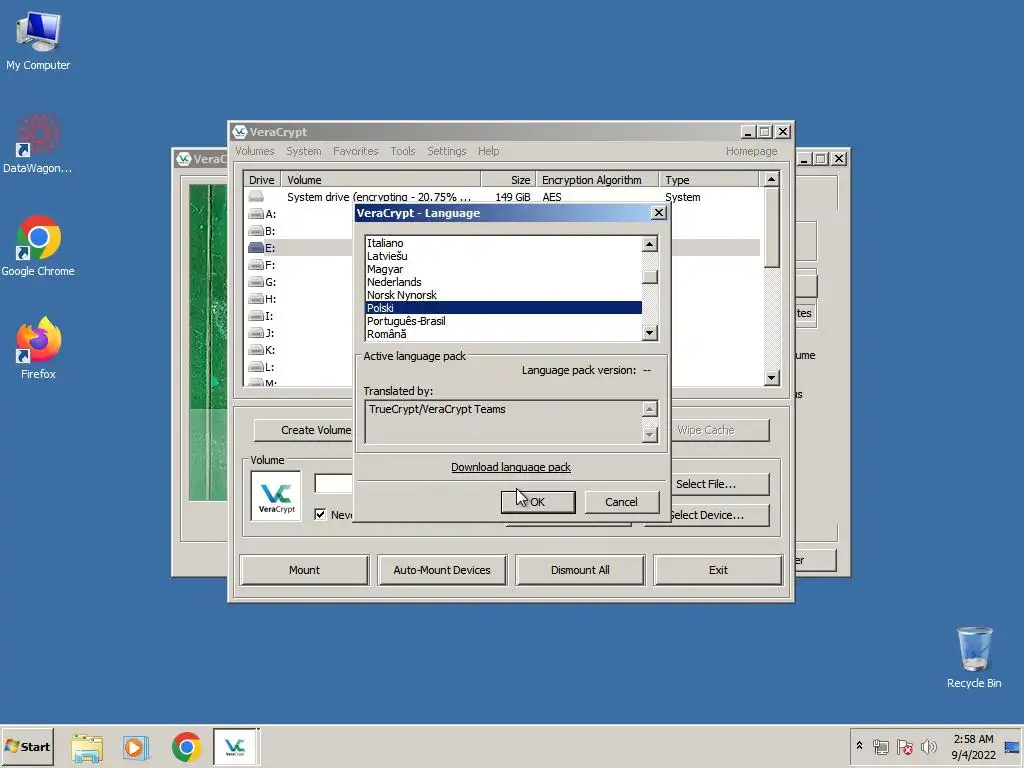This screenshot has height=768, width=1024.
Task: Click language list scroll down arrow
Action: (649, 332)
